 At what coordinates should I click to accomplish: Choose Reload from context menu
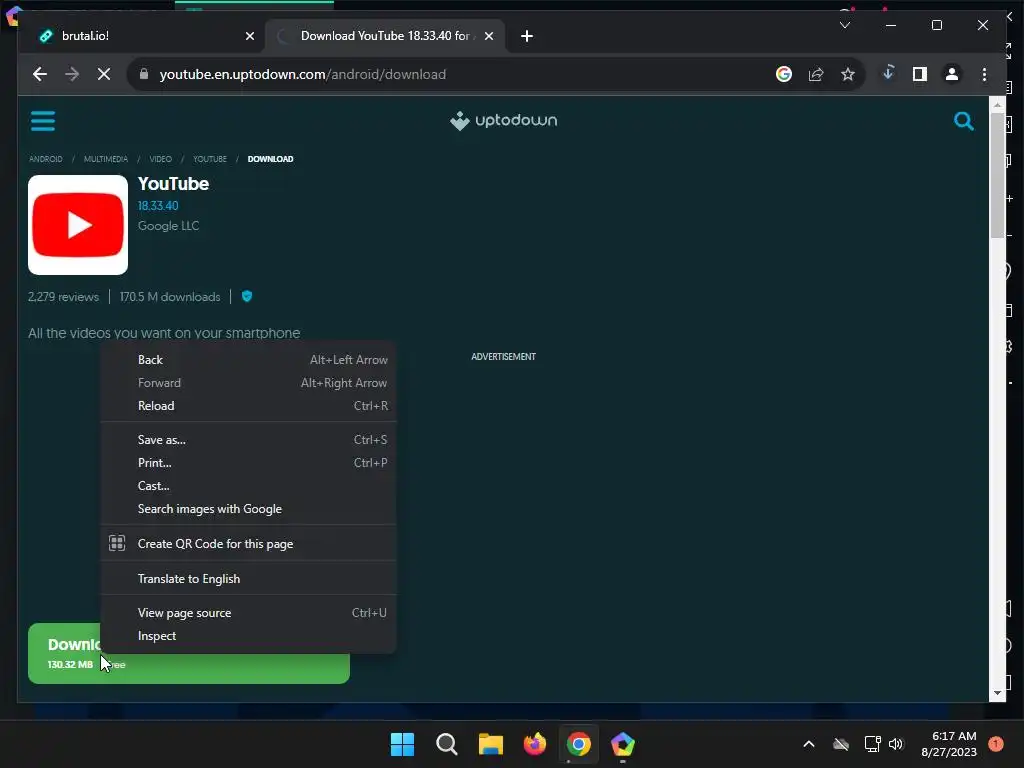[249, 406]
